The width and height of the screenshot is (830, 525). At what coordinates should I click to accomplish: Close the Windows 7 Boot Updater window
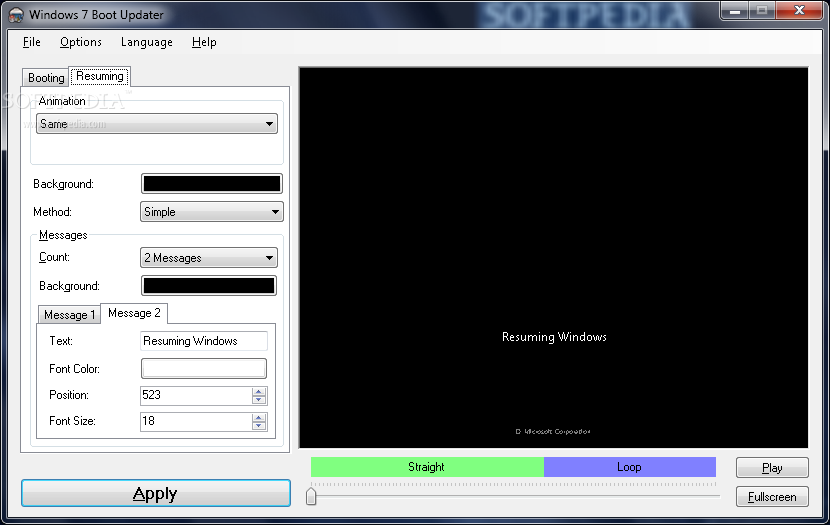point(799,11)
